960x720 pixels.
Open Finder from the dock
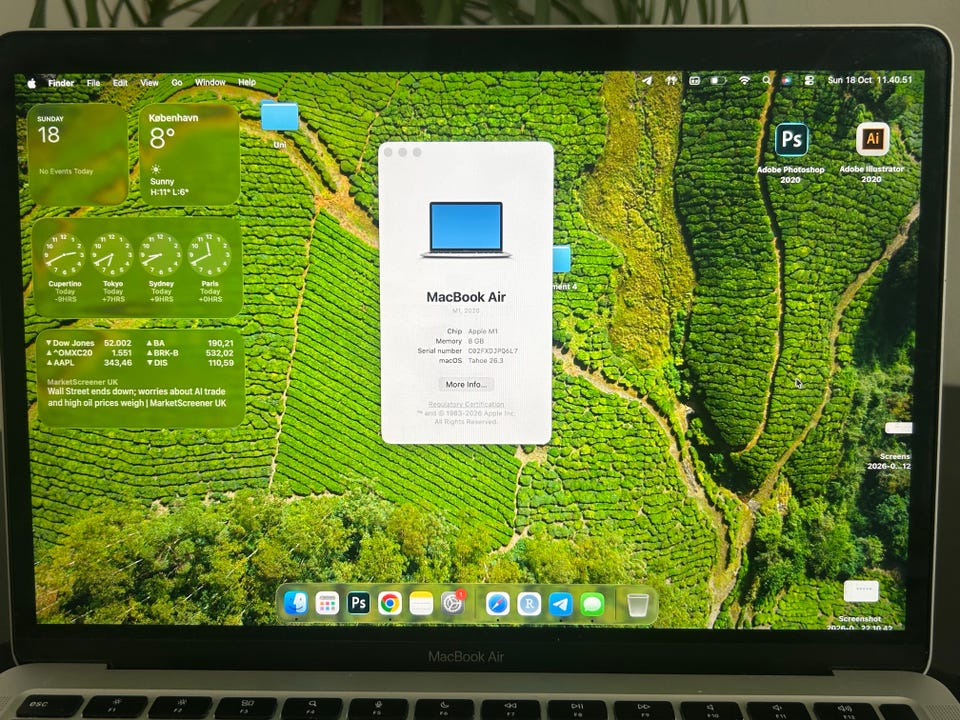tap(296, 604)
